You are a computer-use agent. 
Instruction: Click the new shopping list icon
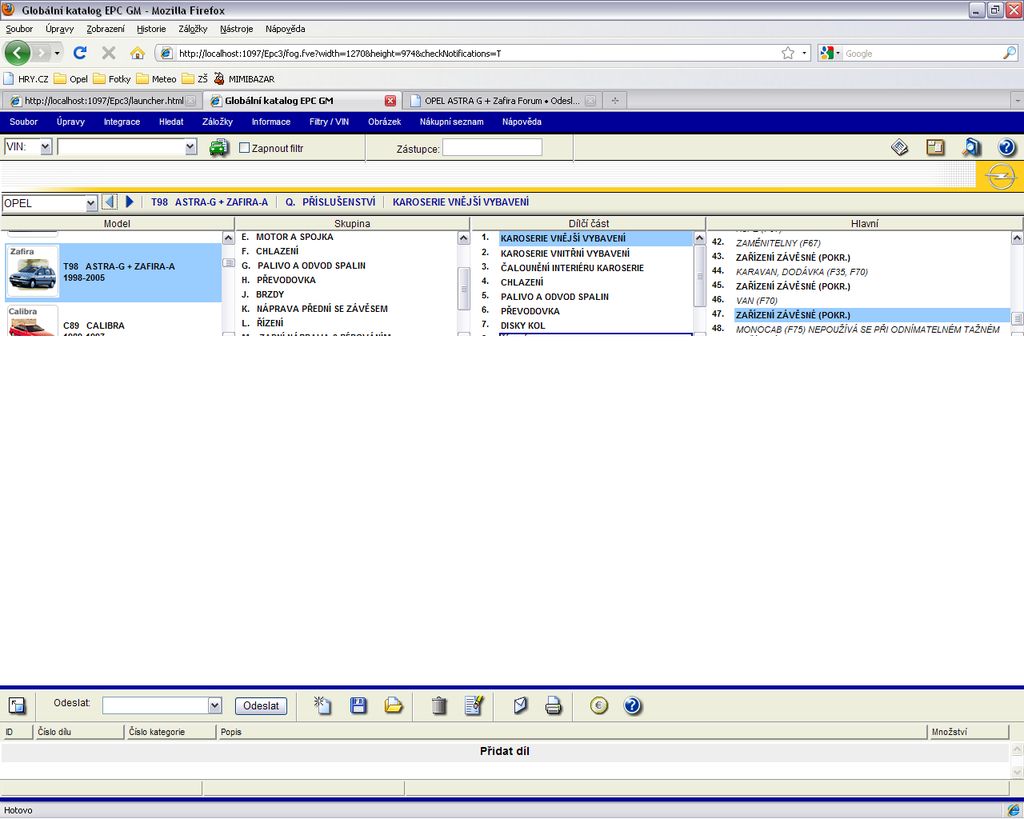coord(323,705)
